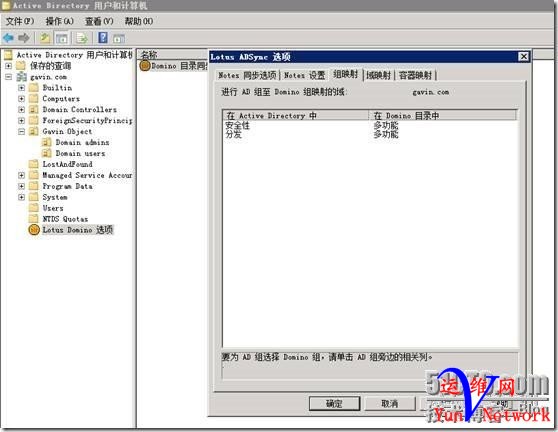The image size is (558, 432).
Task: Open the 查看(V) menu
Action: (99, 21)
